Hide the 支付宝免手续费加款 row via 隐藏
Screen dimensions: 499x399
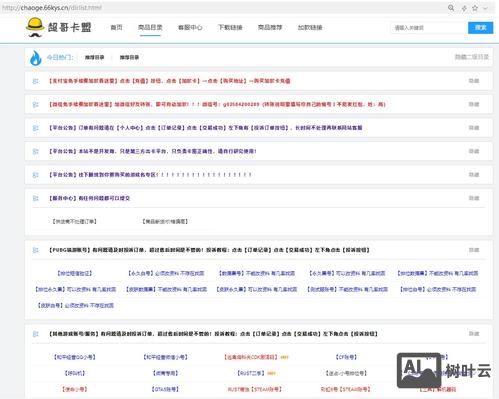[x=474, y=81]
